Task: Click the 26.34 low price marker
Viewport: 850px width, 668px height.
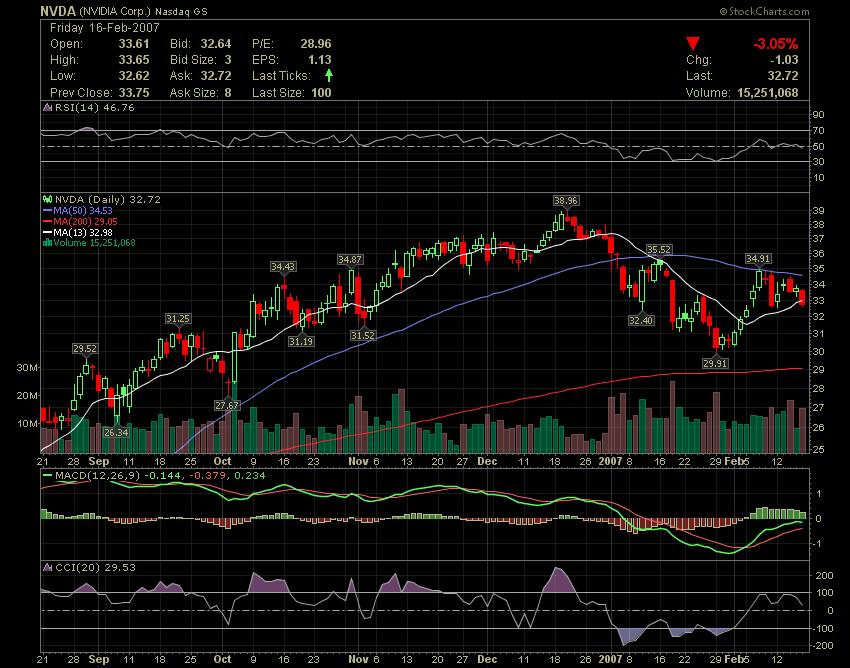Action: (116, 432)
